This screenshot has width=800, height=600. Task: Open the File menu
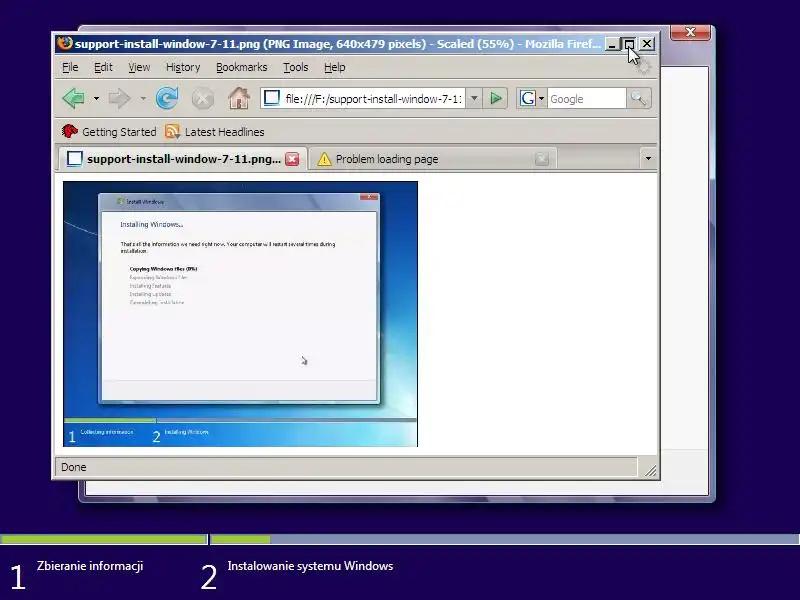click(x=70, y=67)
